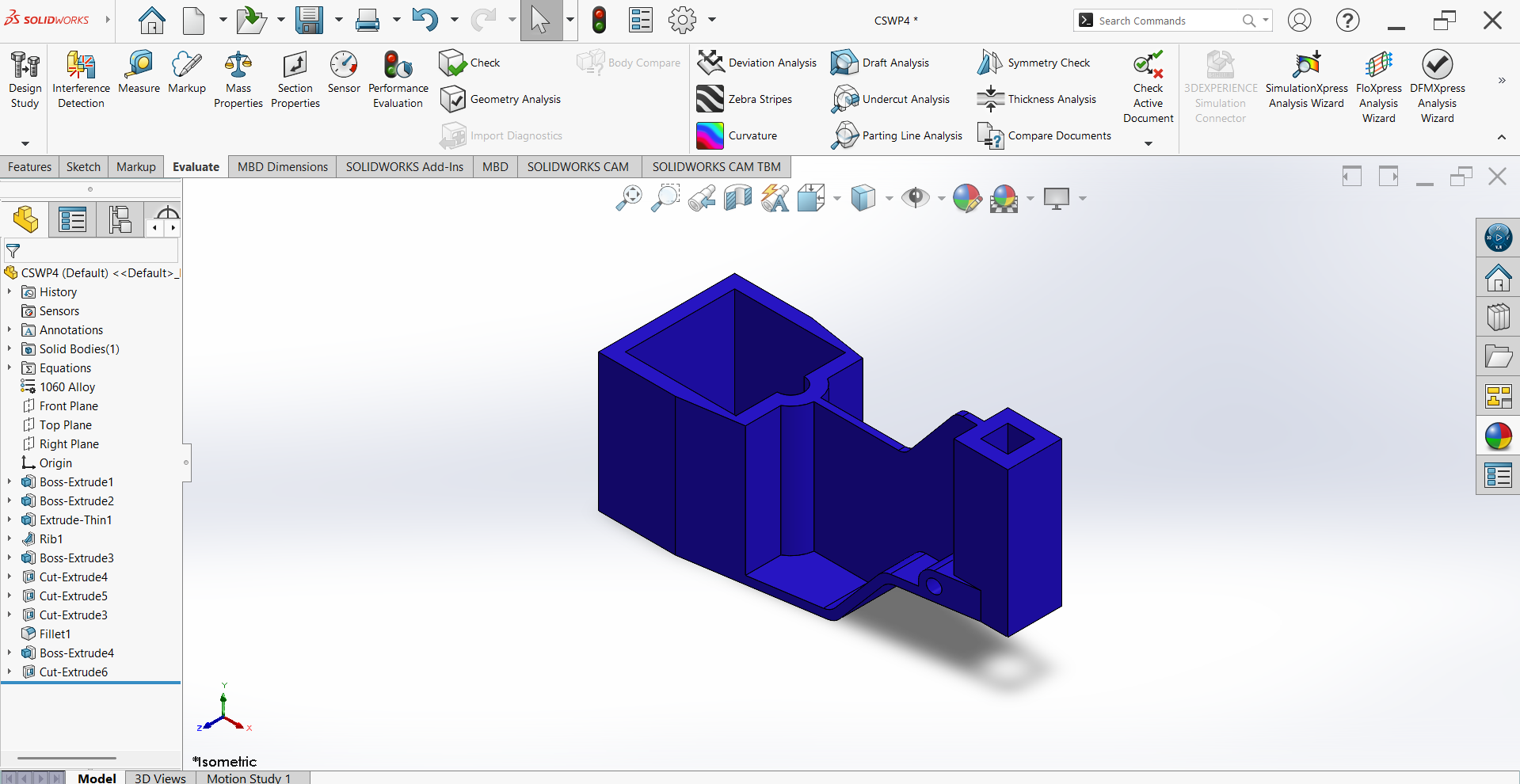1520x784 pixels.
Task: Open the Markup tool
Action: click(x=187, y=73)
